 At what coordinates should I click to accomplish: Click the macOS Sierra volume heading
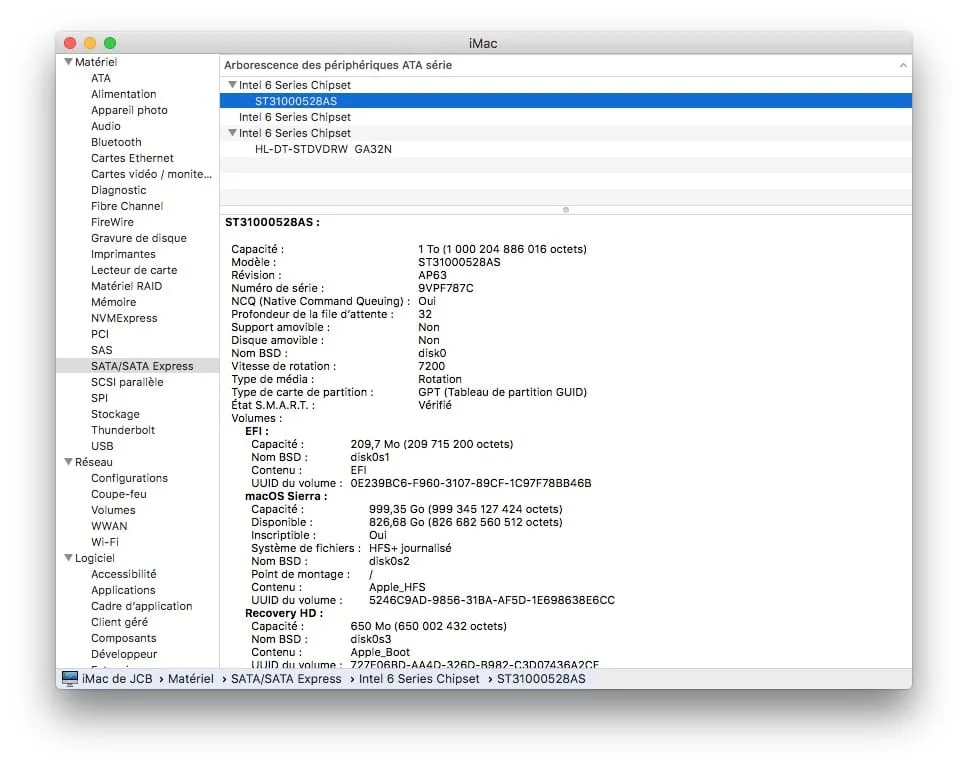286,496
